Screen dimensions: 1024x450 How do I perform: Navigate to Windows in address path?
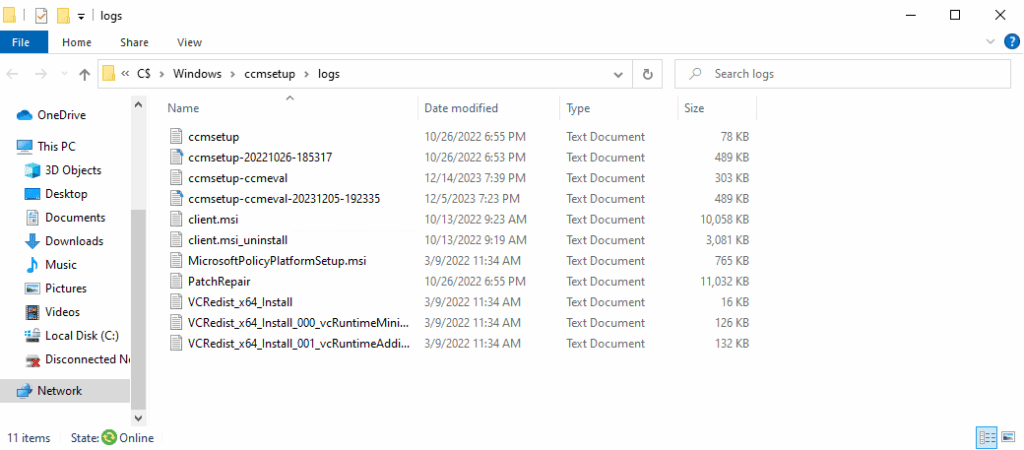click(x=197, y=74)
